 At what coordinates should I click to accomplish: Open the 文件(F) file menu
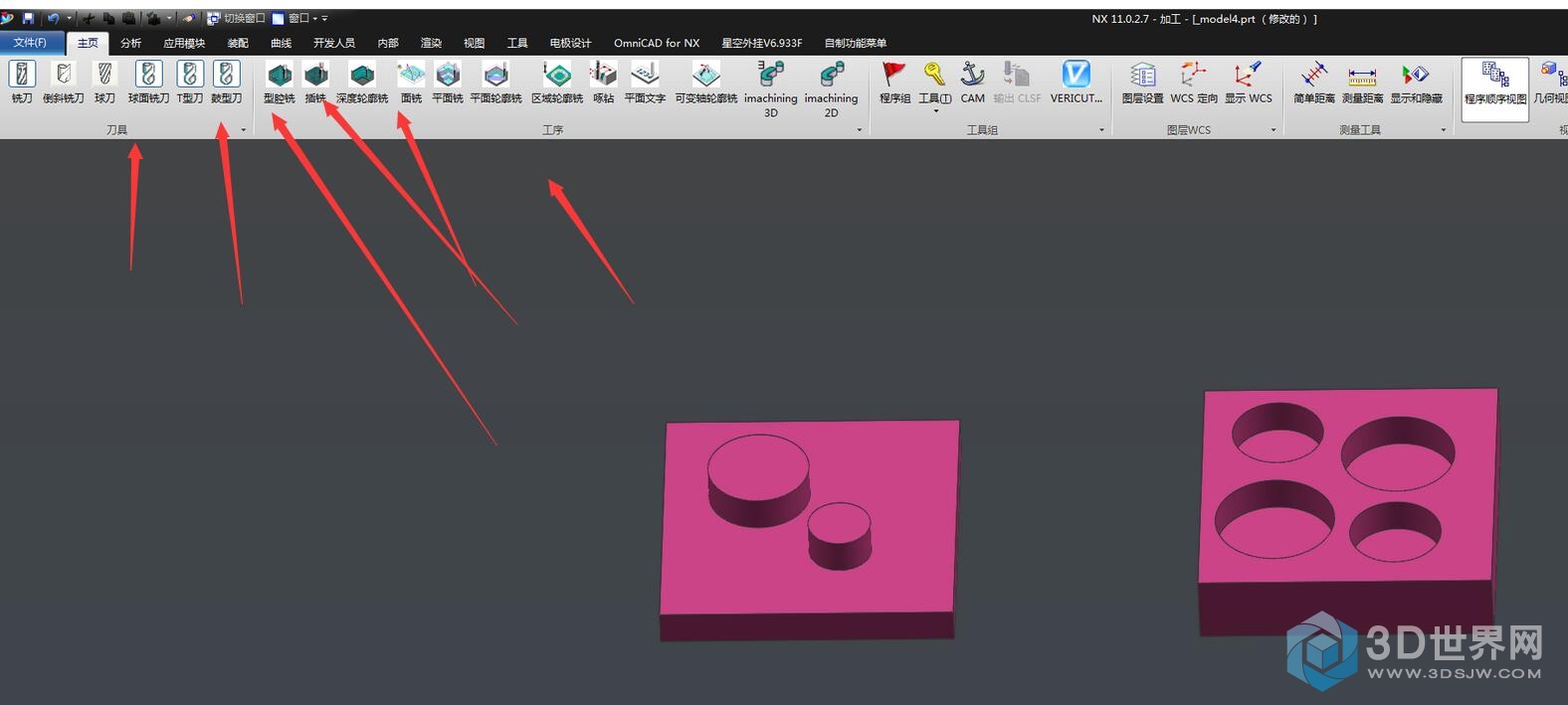tap(30, 43)
